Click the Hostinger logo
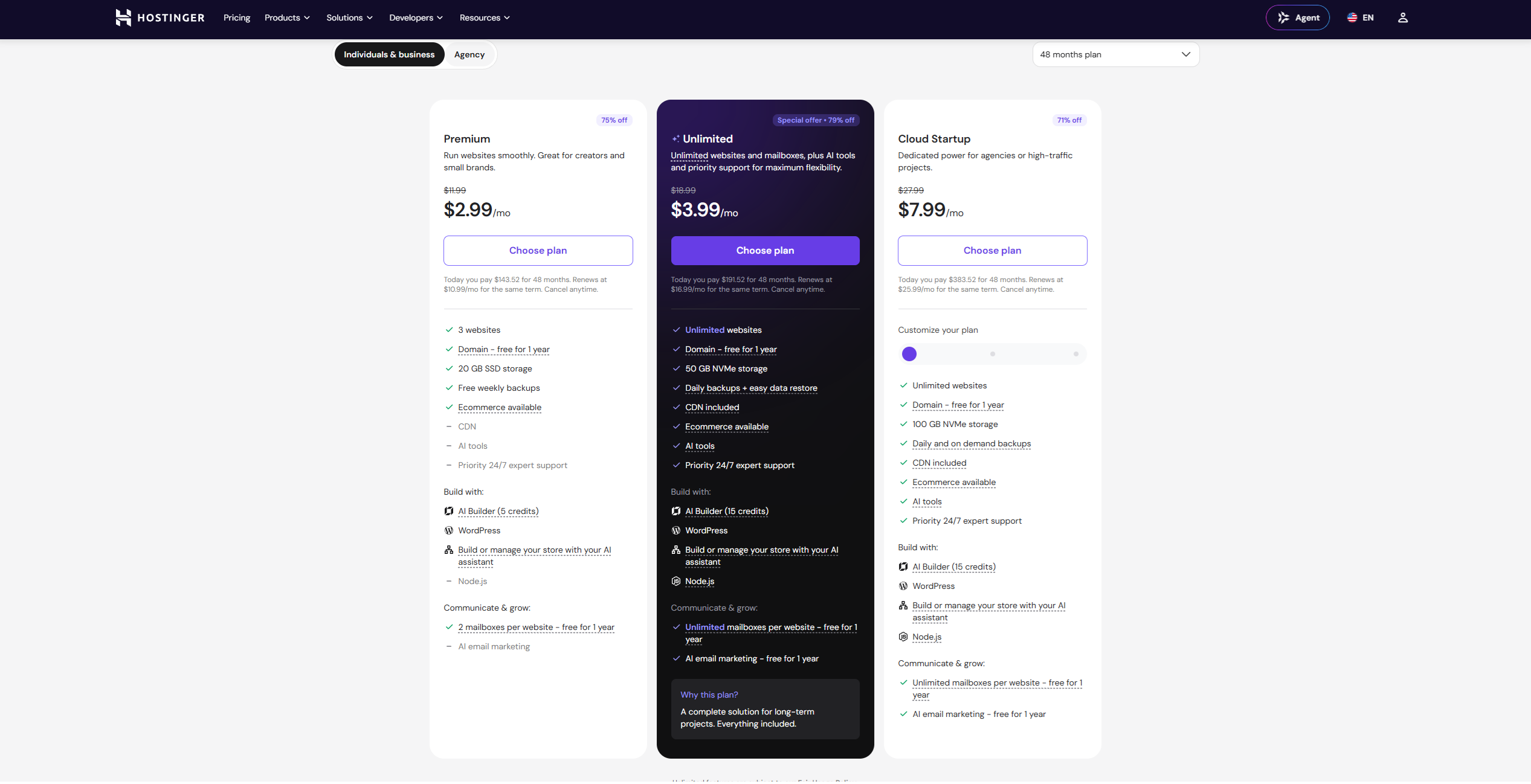1531x784 pixels. click(x=160, y=18)
